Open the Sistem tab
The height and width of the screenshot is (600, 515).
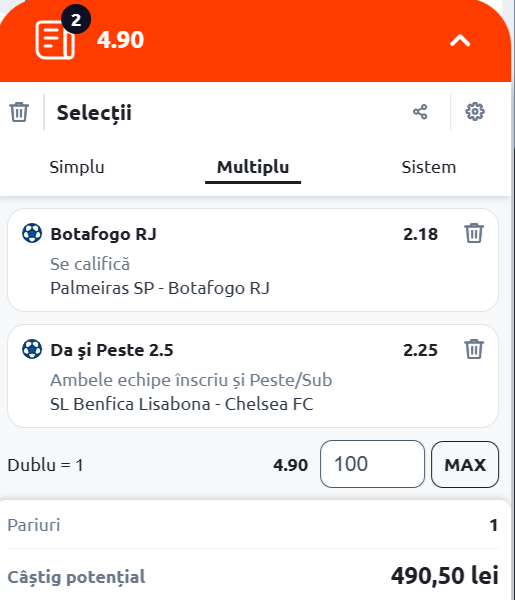(x=429, y=167)
